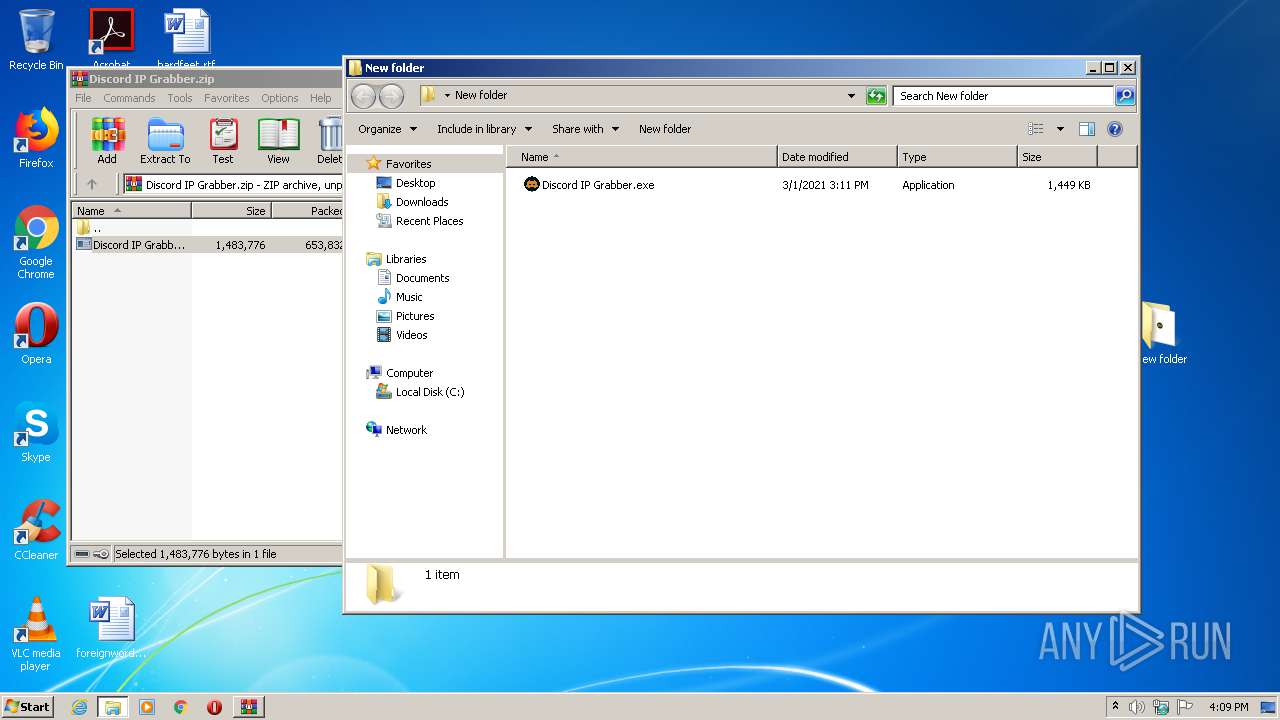Screen dimensions: 1280x720
Task: Click the Search New folder field
Action: click(1003, 96)
